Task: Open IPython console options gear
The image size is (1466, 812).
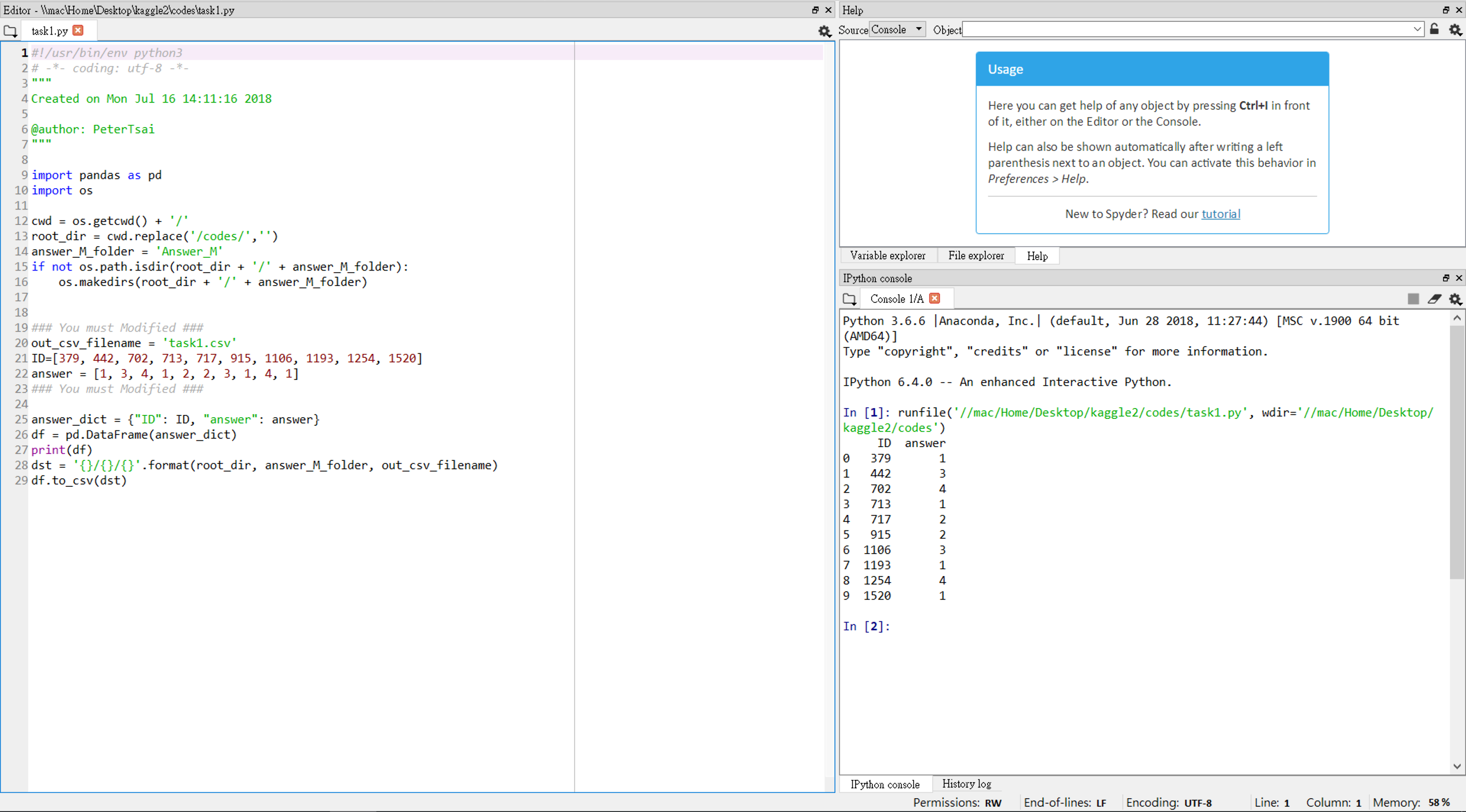Action: pos(1455,299)
